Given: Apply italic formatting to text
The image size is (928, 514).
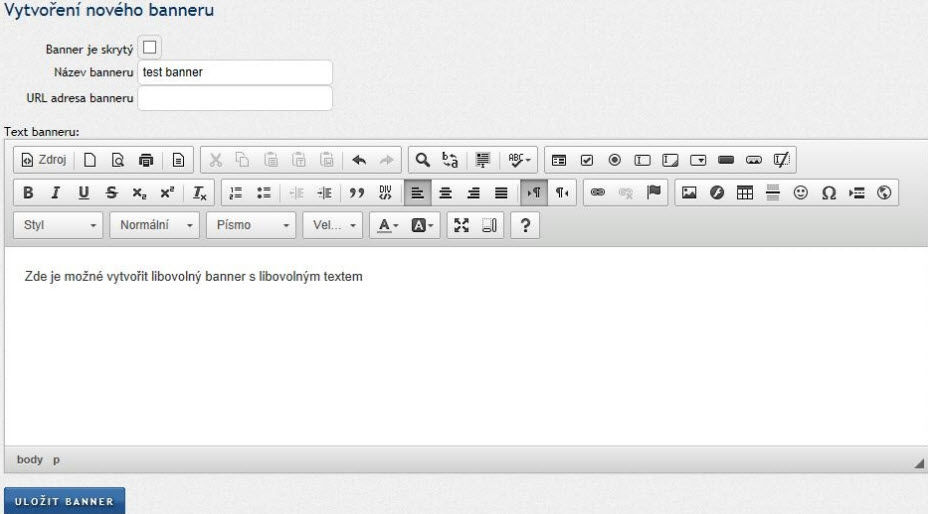Looking at the screenshot, I should click(x=56, y=193).
